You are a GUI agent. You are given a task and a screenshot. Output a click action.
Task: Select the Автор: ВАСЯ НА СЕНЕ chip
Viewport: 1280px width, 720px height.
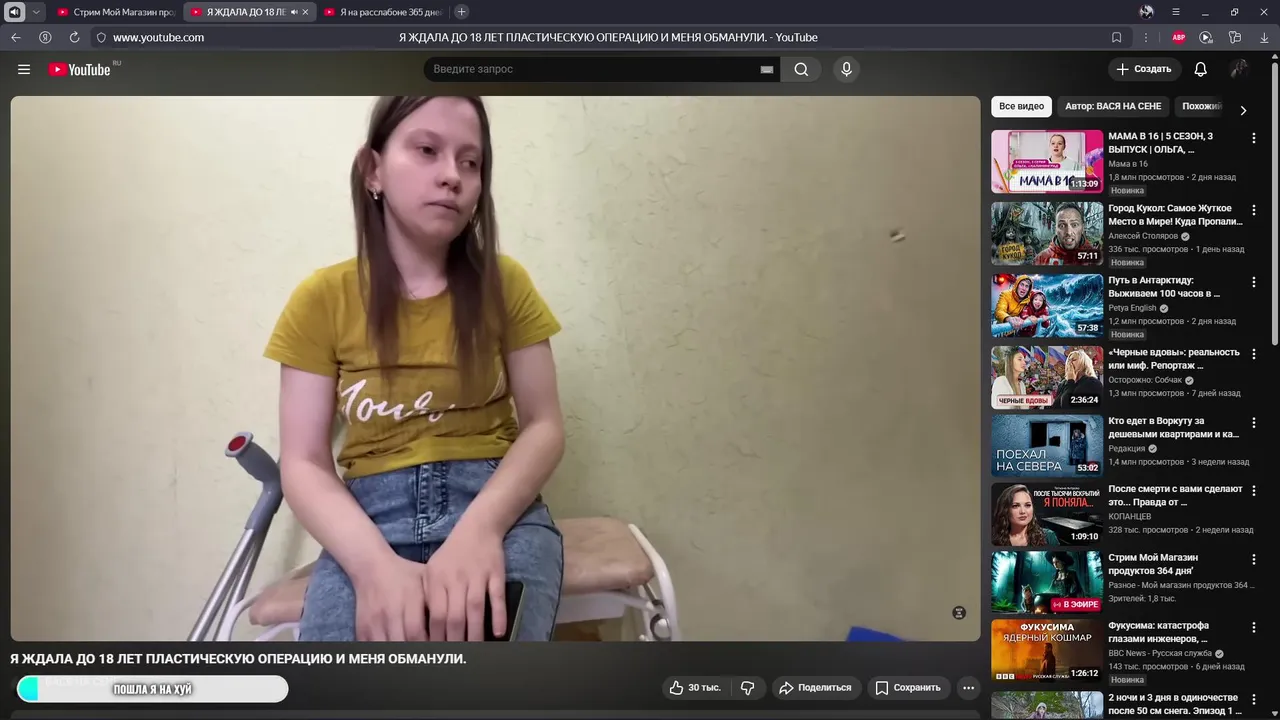[1113, 106]
